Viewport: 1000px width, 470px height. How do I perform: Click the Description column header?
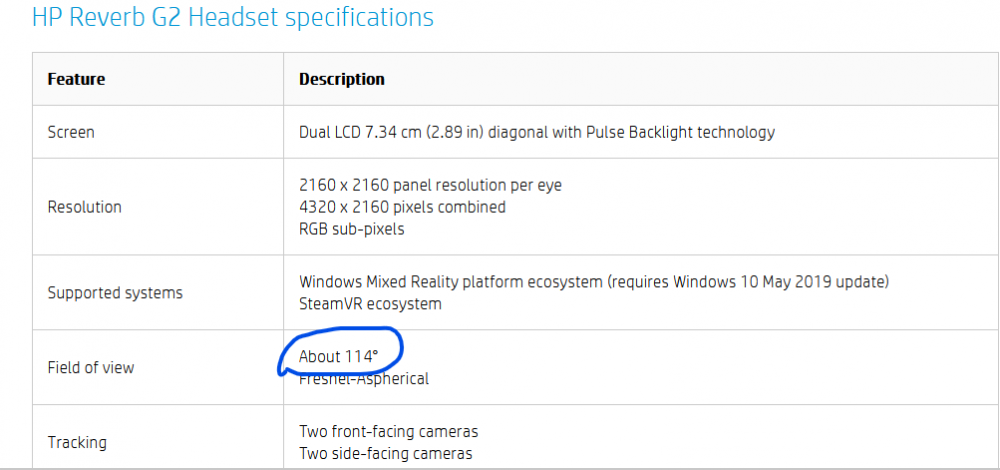(341, 79)
